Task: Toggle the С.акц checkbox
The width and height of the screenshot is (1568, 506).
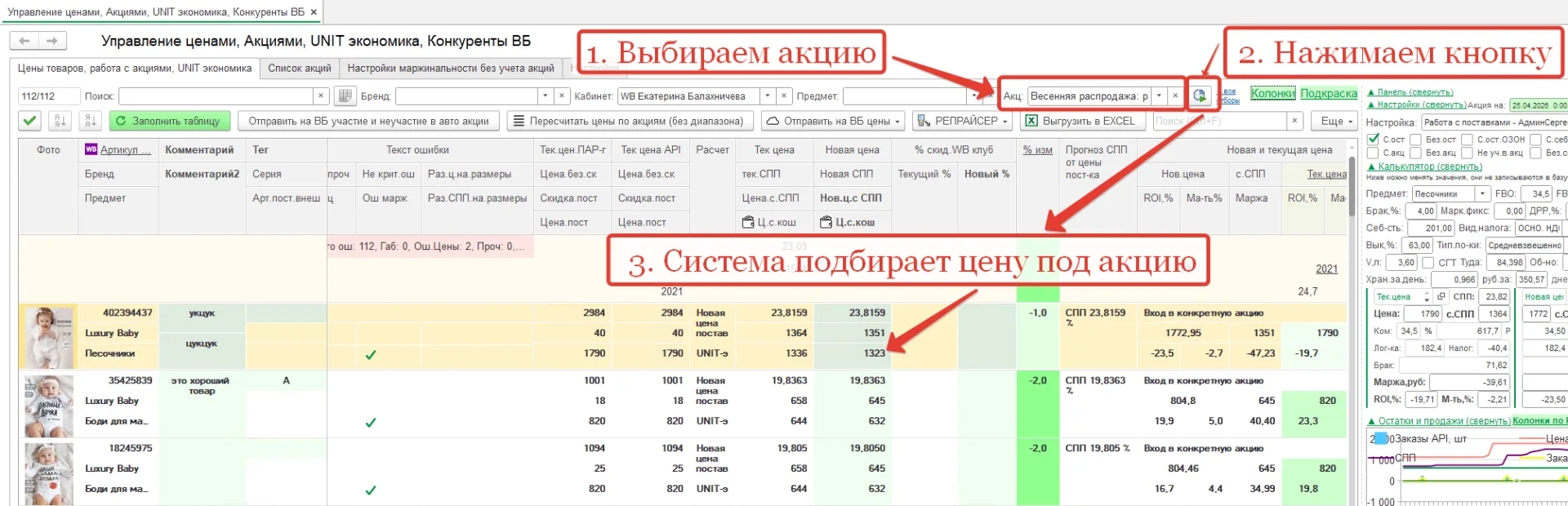Action: [x=1374, y=153]
